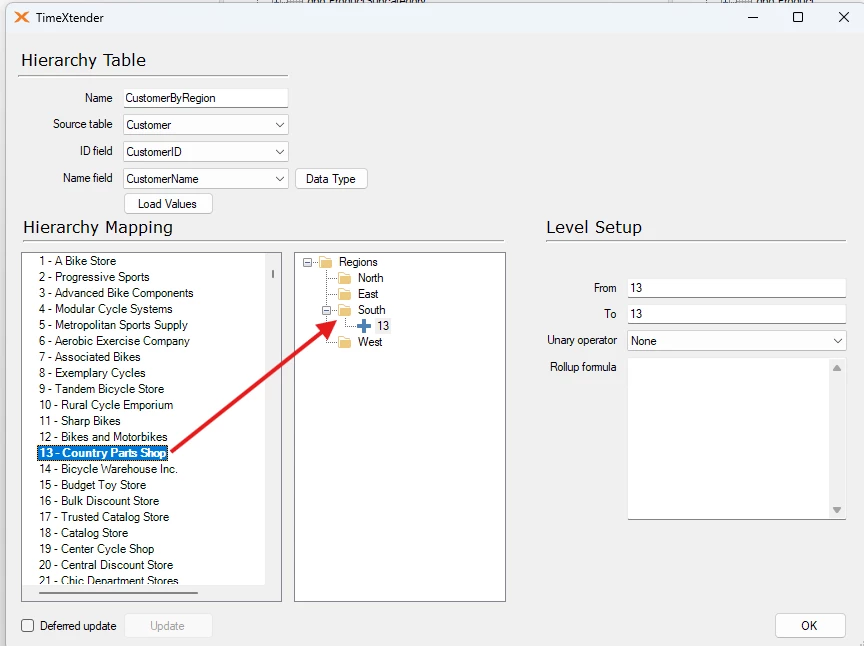Select '4 - Modular Cycle Systems'
Viewport: 864px width, 646px height.
coord(105,309)
